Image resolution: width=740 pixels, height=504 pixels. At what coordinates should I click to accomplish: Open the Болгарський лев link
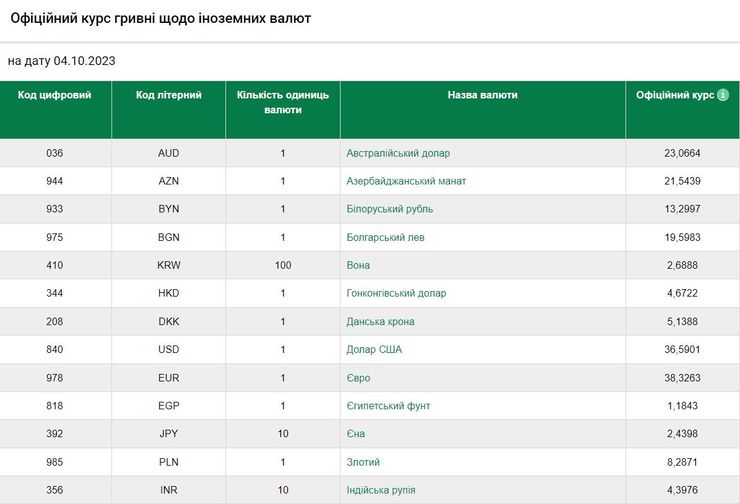pos(385,237)
